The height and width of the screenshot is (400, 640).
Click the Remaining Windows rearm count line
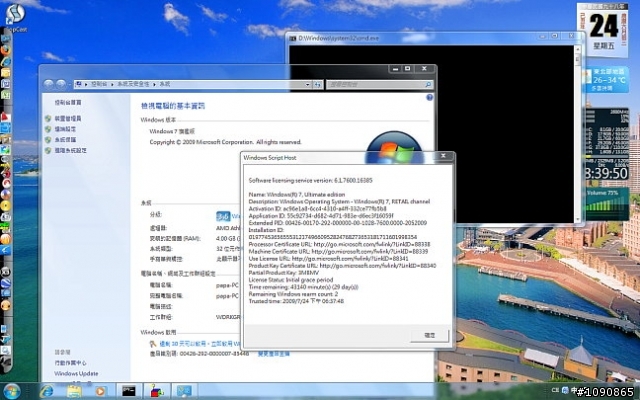tap(293, 294)
